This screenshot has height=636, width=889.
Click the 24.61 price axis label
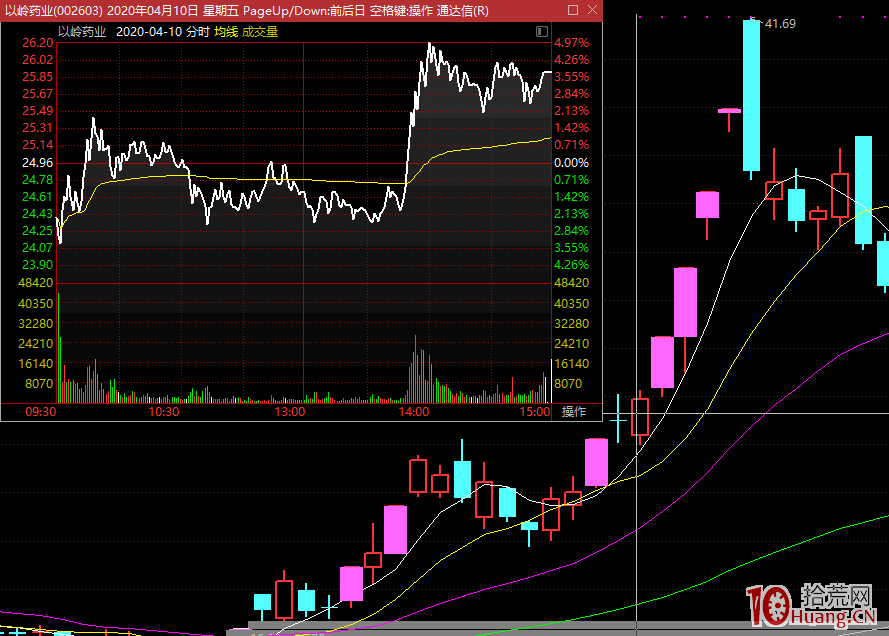pyautogui.click(x=38, y=197)
